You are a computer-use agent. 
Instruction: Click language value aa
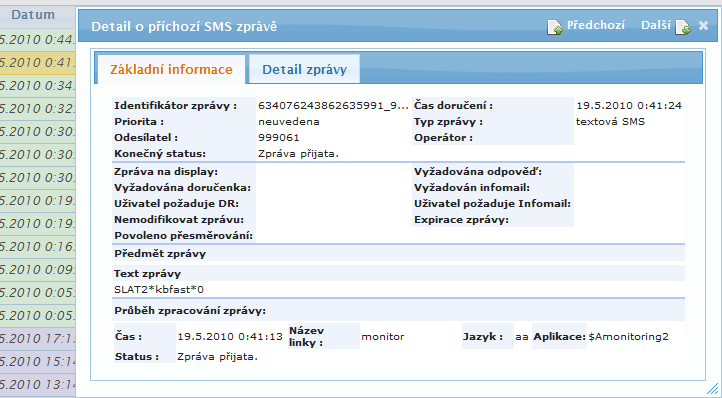click(522, 337)
